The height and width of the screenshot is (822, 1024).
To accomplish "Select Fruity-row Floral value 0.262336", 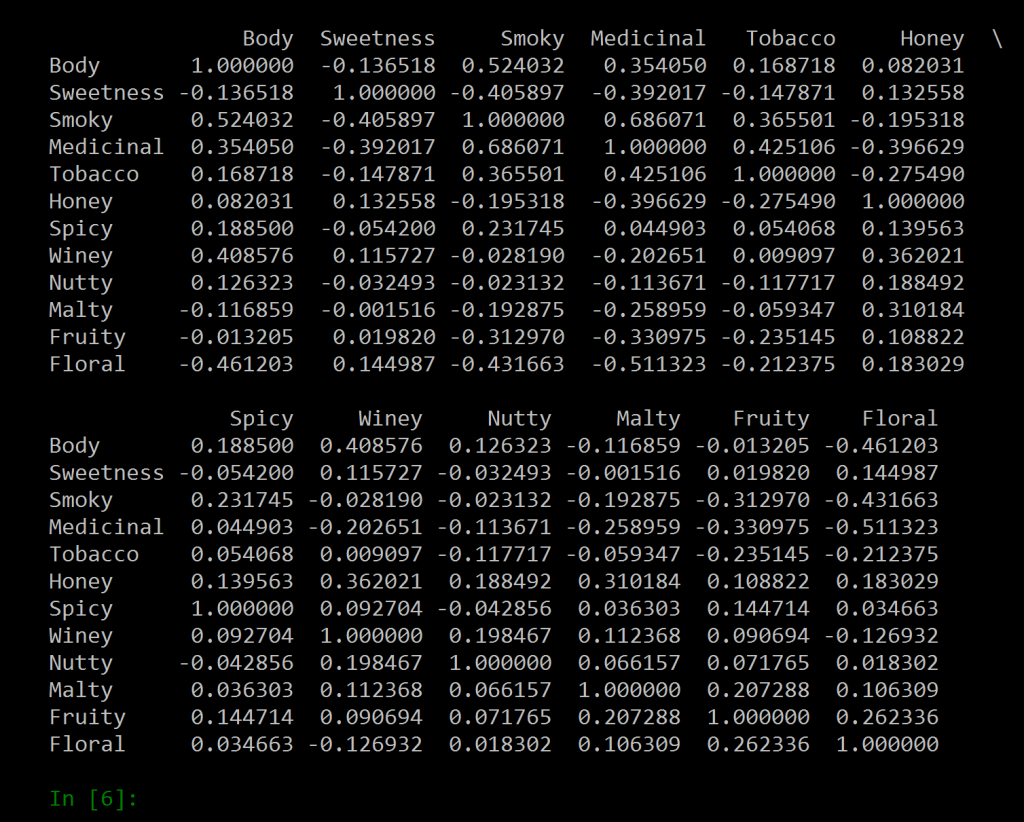I will [887, 717].
